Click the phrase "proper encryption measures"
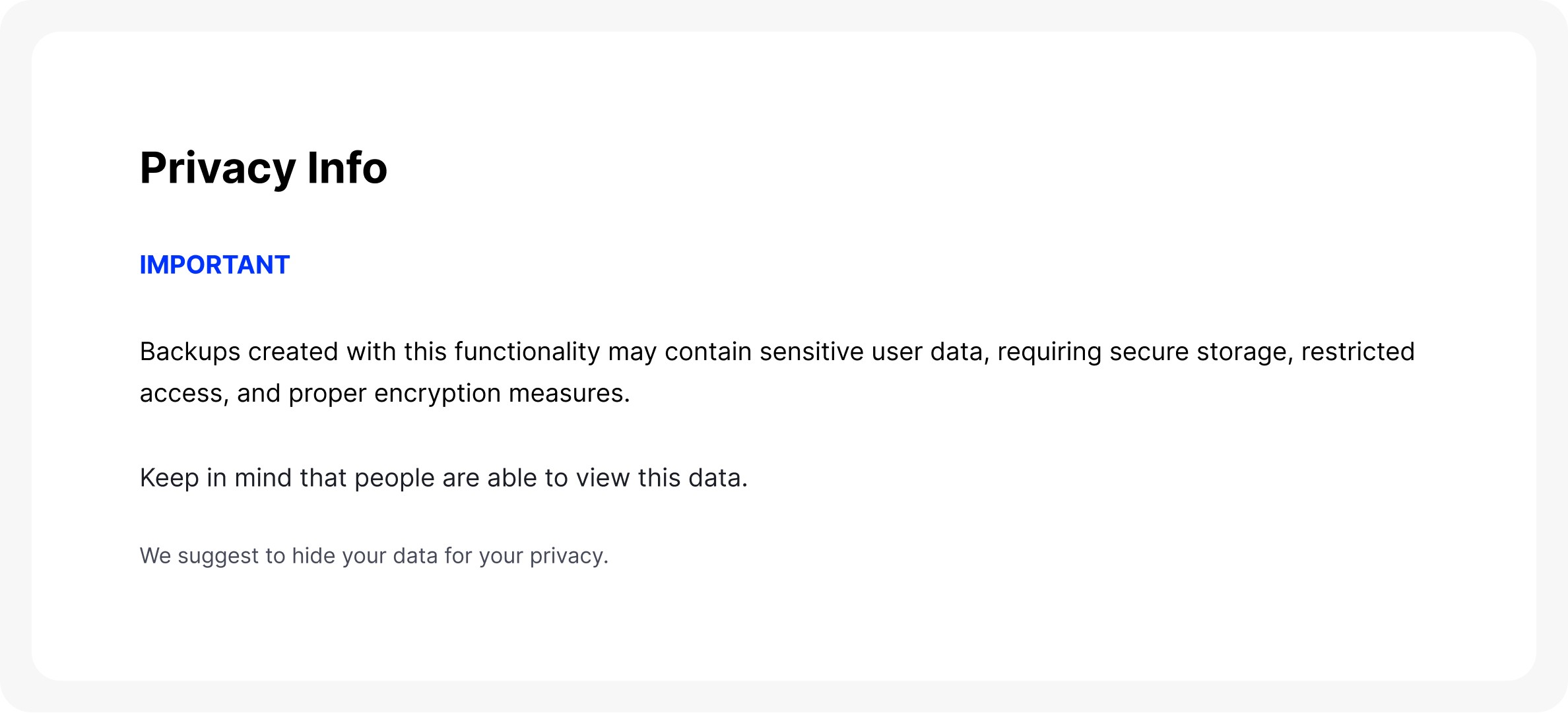Image resolution: width=1568 pixels, height=713 pixels. click(x=459, y=394)
